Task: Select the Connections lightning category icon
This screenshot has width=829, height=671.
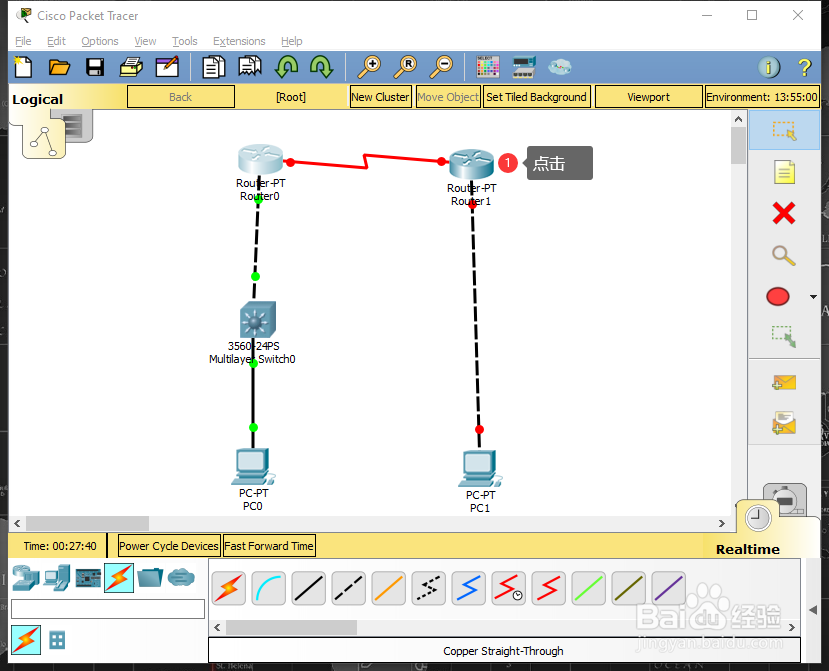Action: [x=119, y=578]
